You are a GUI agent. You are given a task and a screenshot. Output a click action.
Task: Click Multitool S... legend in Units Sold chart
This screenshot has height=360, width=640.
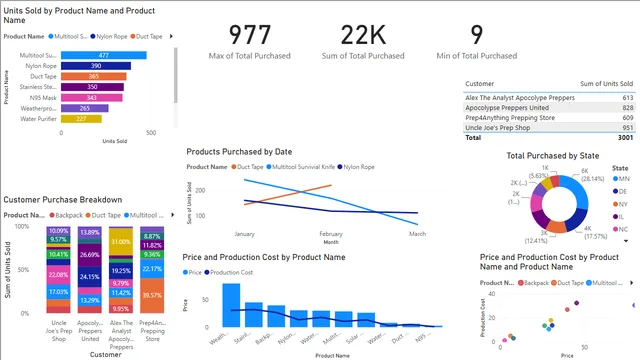tap(68, 36)
